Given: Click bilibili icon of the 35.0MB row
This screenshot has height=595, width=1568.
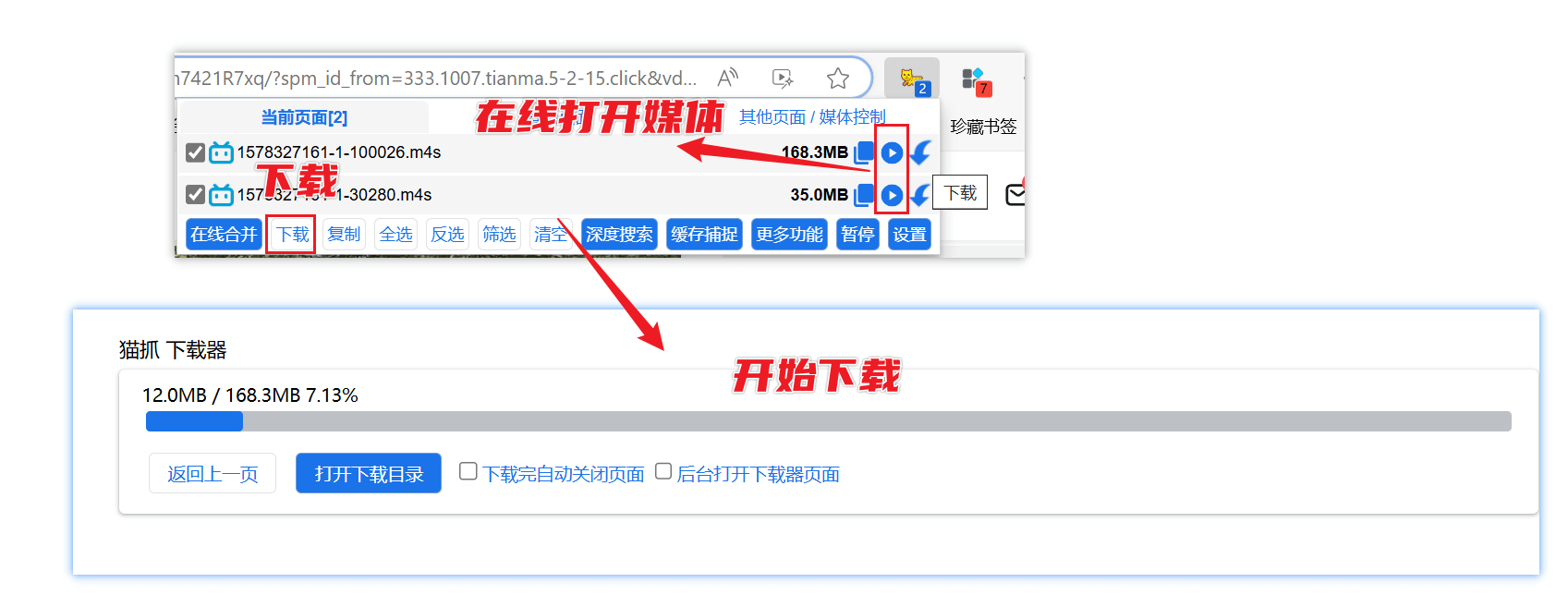Looking at the screenshot, I should click(x=221, y=195).
